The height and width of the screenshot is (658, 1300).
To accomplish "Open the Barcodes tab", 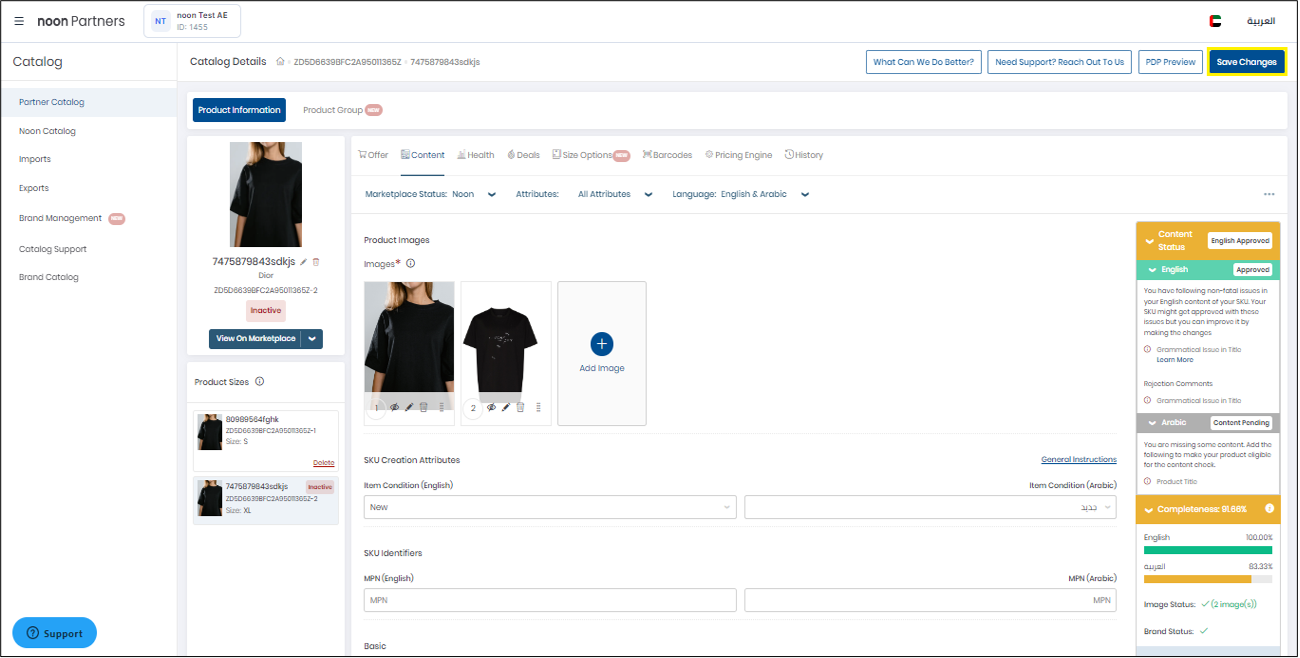I will click(x=667, y=155).
